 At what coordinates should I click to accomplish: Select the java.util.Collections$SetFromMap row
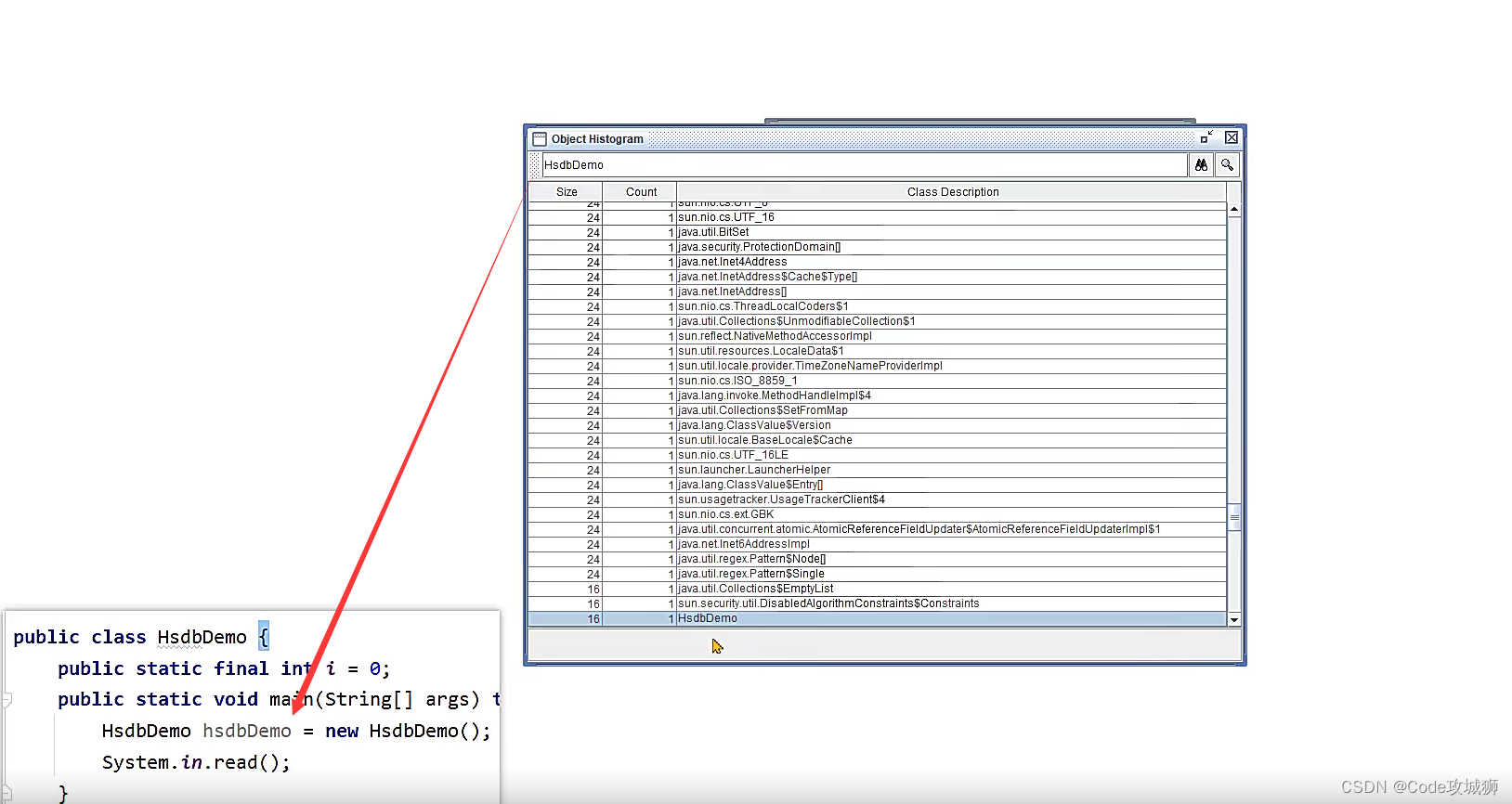point(878,410)
